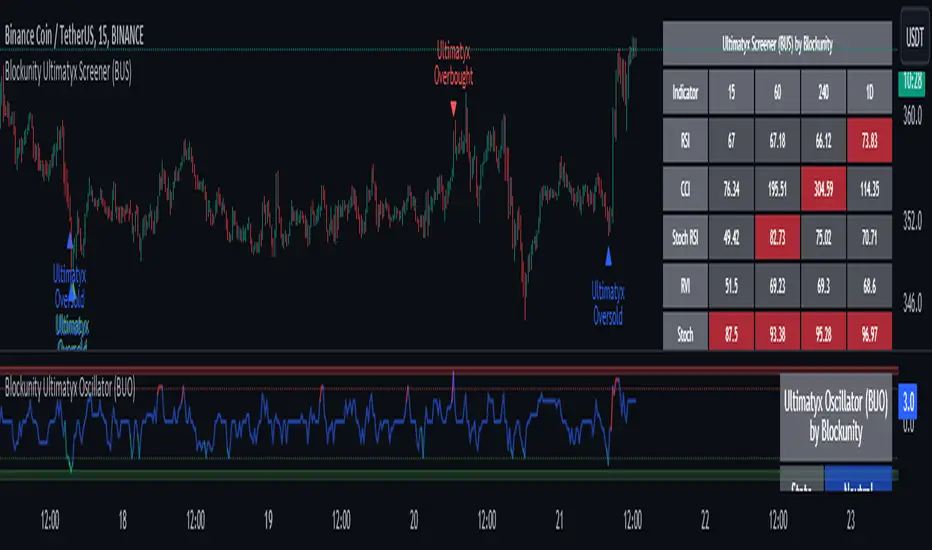The height and width of the screenshot is (550, 932).
Task: Click the CCI value 76.34
Action: (x=731, y=189)
